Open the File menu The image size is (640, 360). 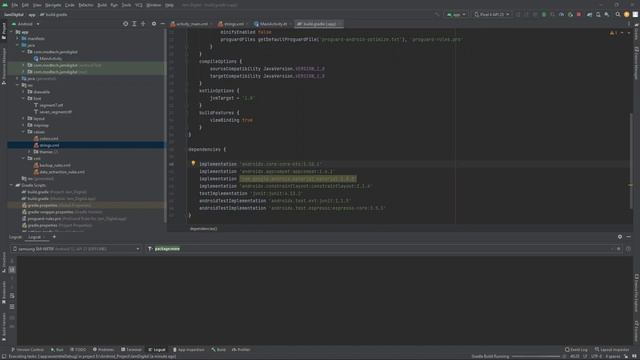pos(15,5)
